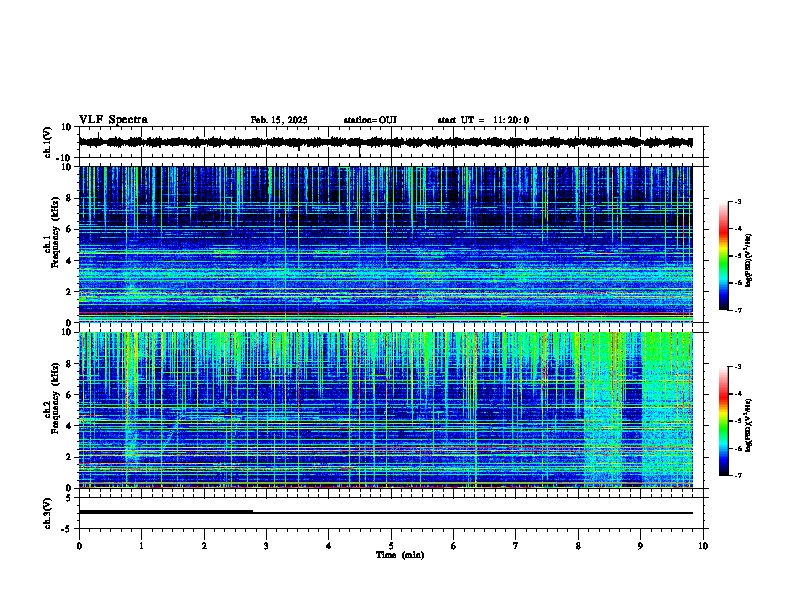Screen dimensions: 792x612
Task: Click the time axis tick label "10"
Action: click(703, 546)
